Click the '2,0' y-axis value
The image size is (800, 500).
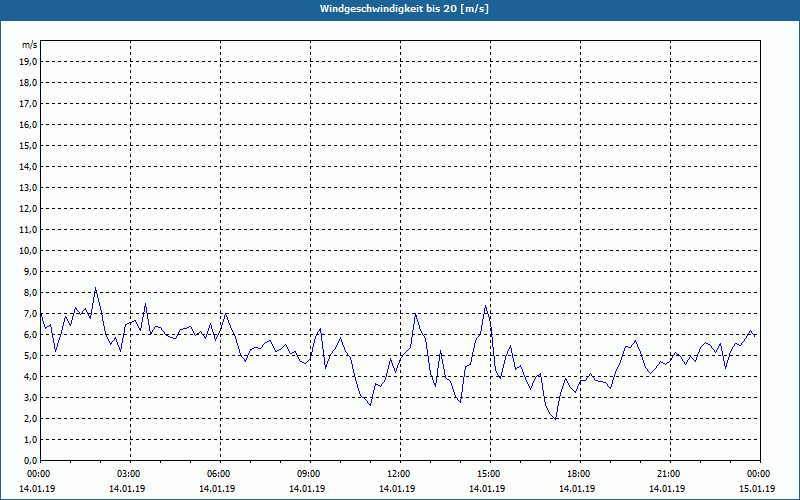(30, 419)
